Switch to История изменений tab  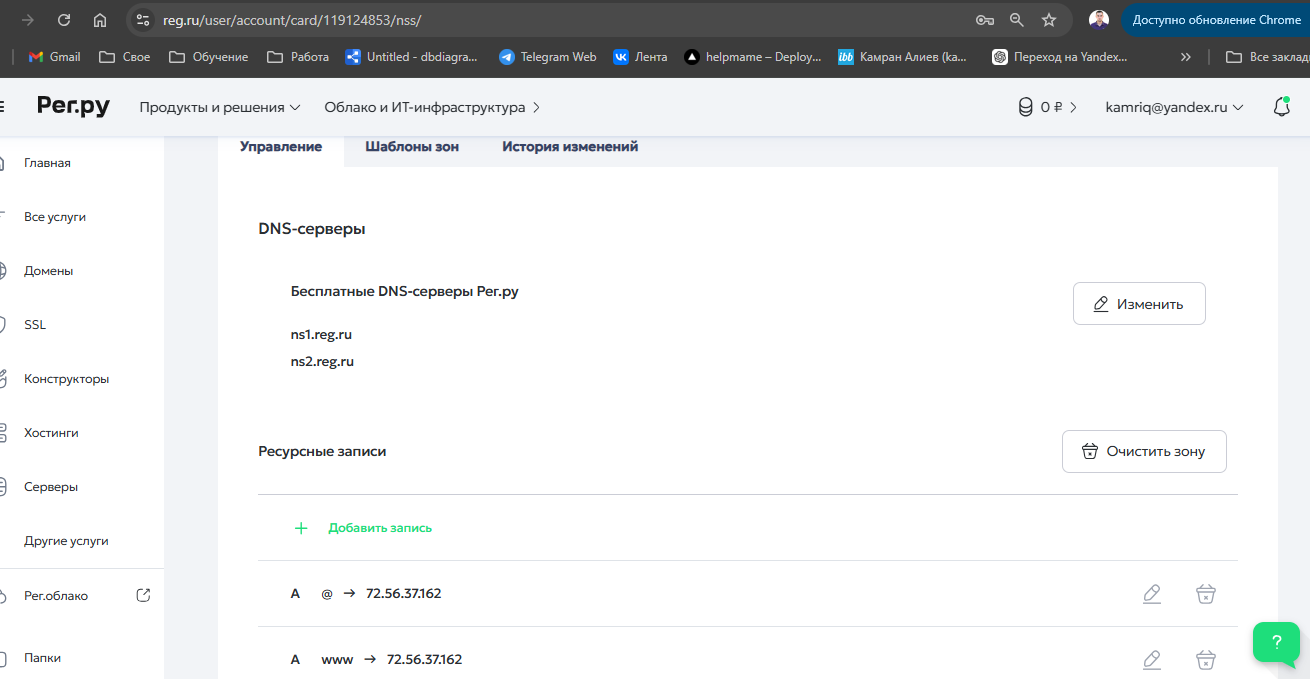tap(570, 146)
